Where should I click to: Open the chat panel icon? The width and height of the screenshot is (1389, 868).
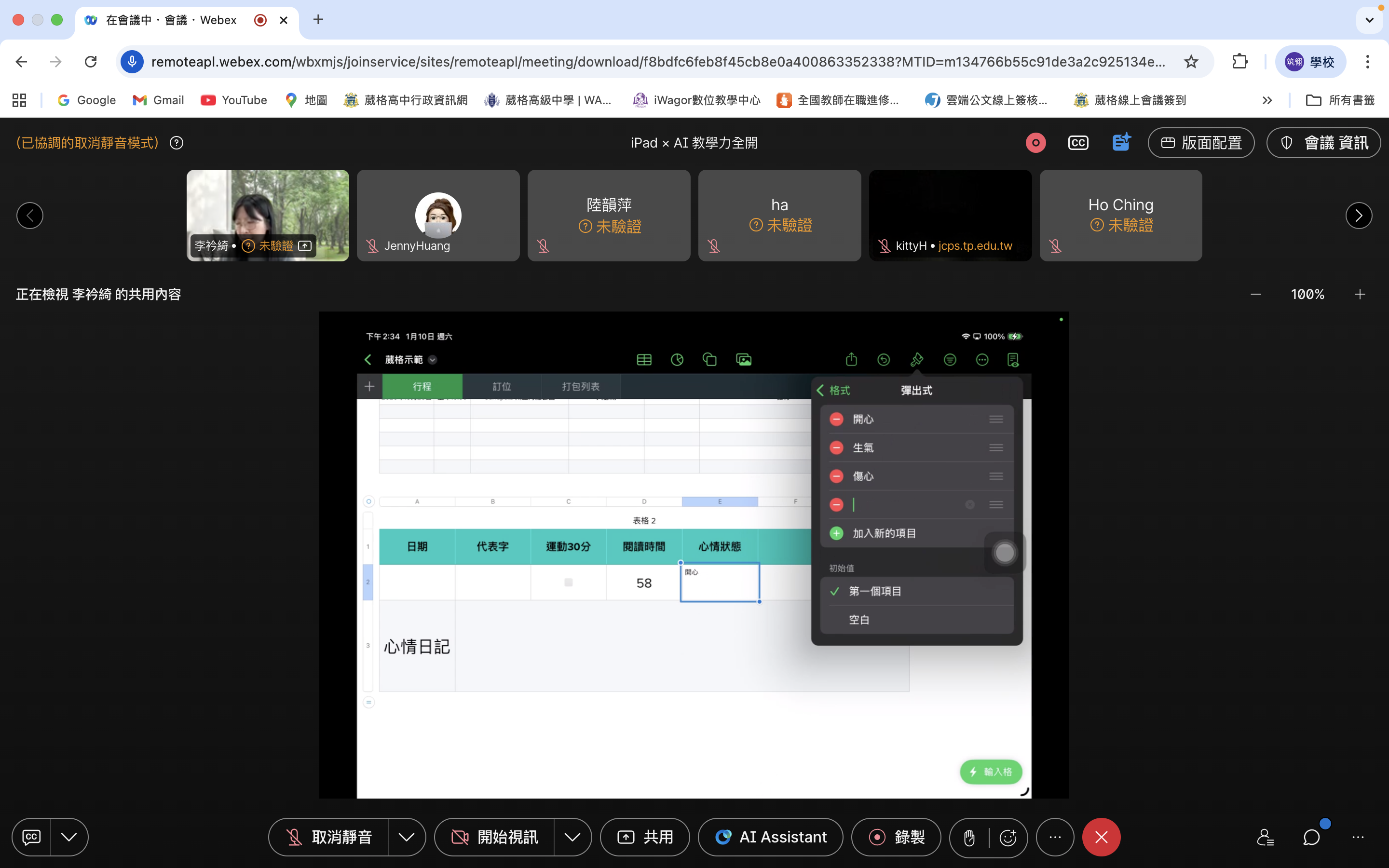pyautogui.click(x=1311, y=837)
